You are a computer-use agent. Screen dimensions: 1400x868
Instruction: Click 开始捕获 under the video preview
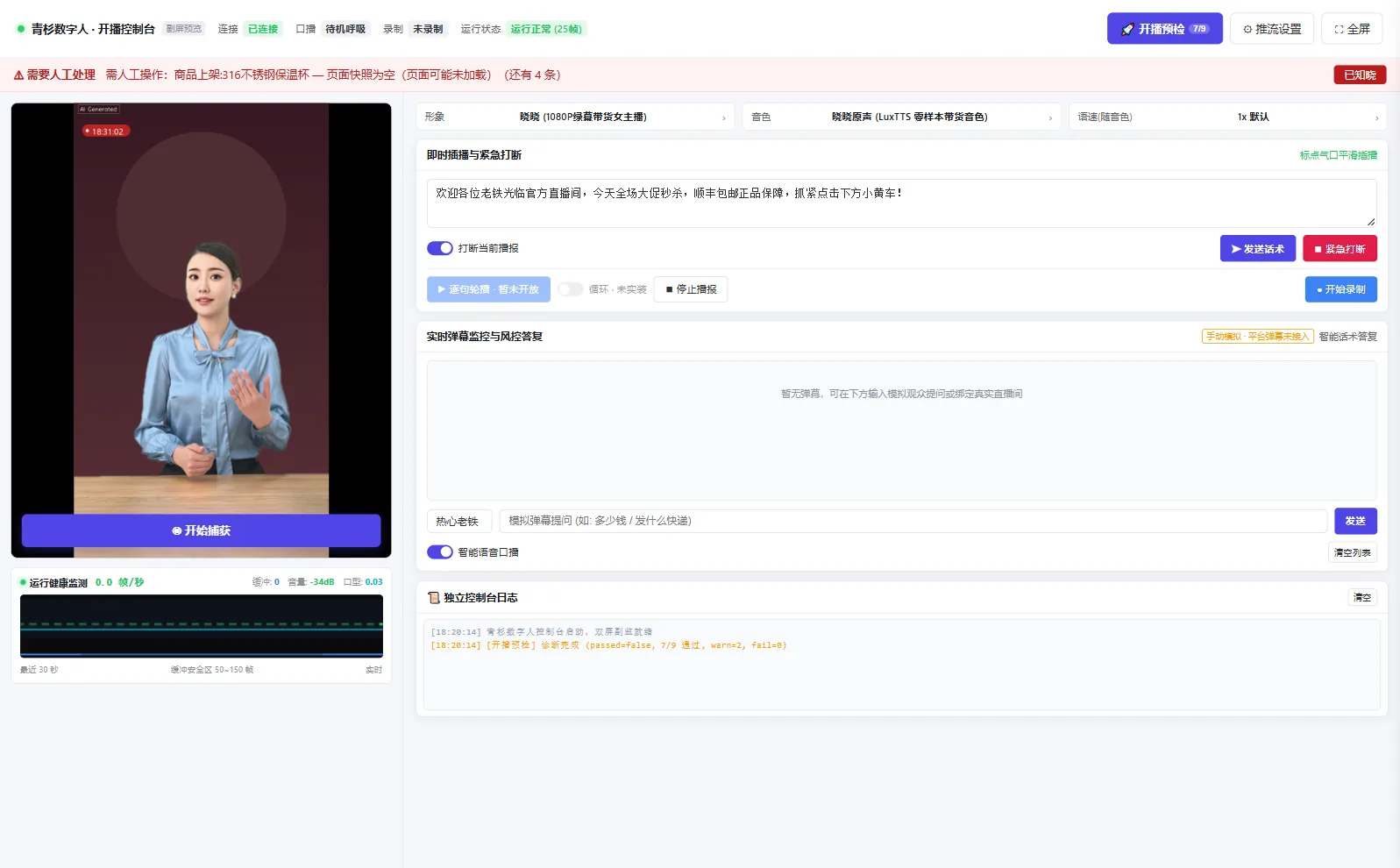tap(202, 530)
